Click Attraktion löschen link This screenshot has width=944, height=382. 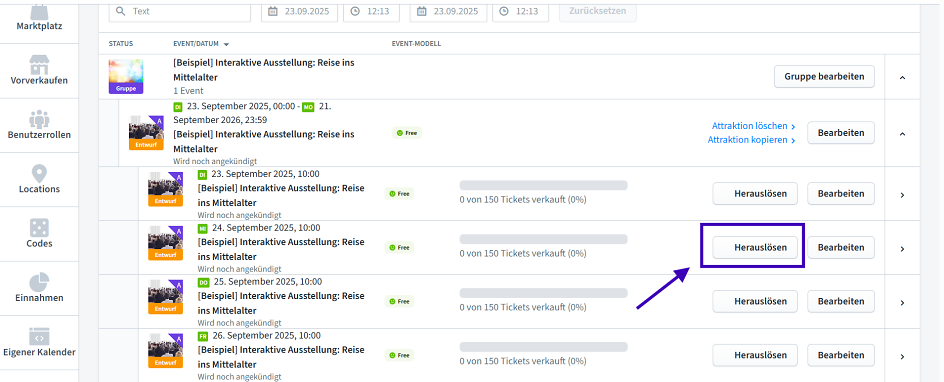pyautogui.click(x=753, y=126)
